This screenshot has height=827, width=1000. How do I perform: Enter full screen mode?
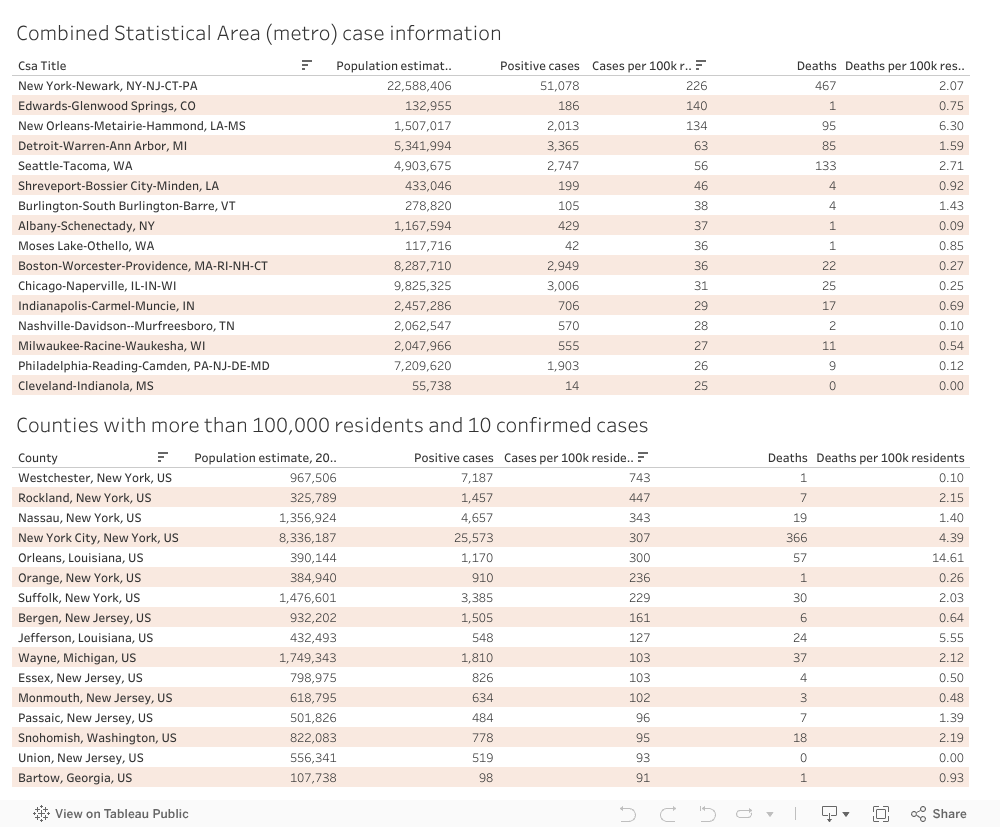(x=881, y=813)
